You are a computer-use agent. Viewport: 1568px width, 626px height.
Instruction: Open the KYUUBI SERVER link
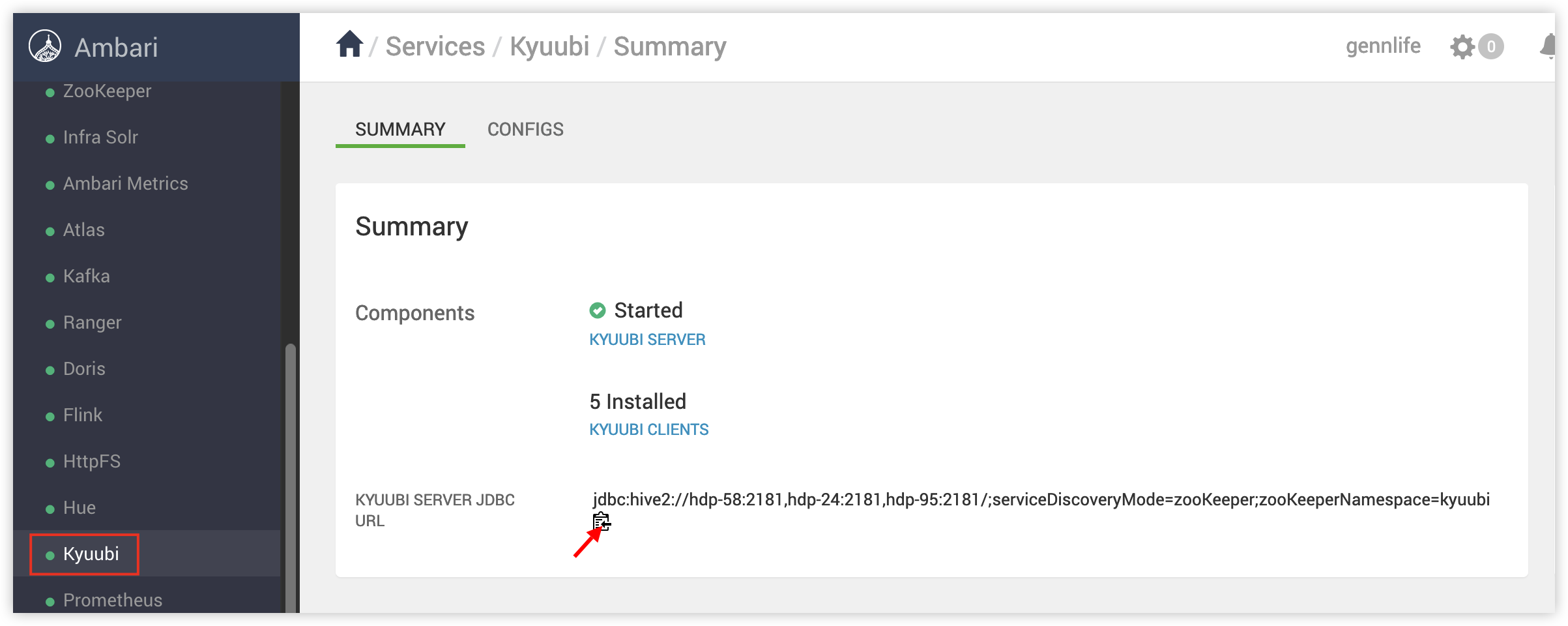point(647,340)
